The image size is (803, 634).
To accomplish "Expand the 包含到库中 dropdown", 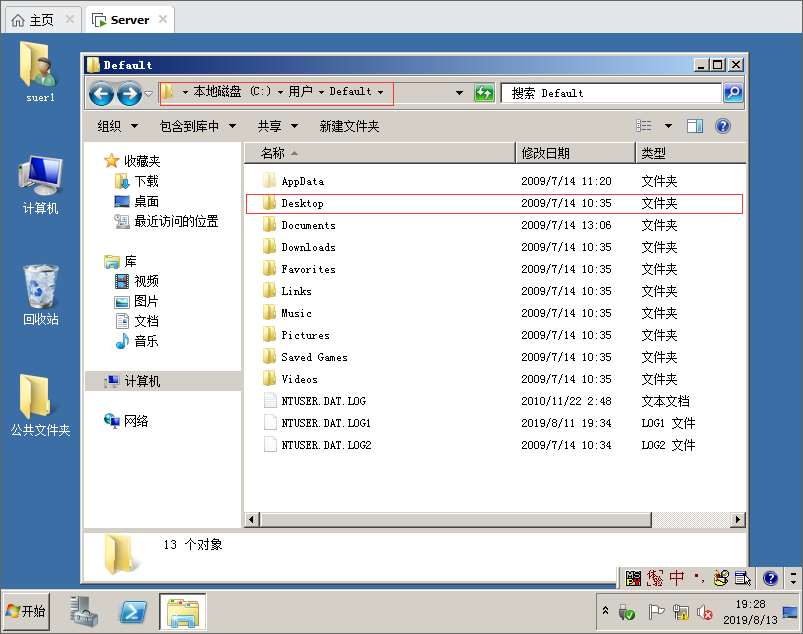I will tap(197, 126).
